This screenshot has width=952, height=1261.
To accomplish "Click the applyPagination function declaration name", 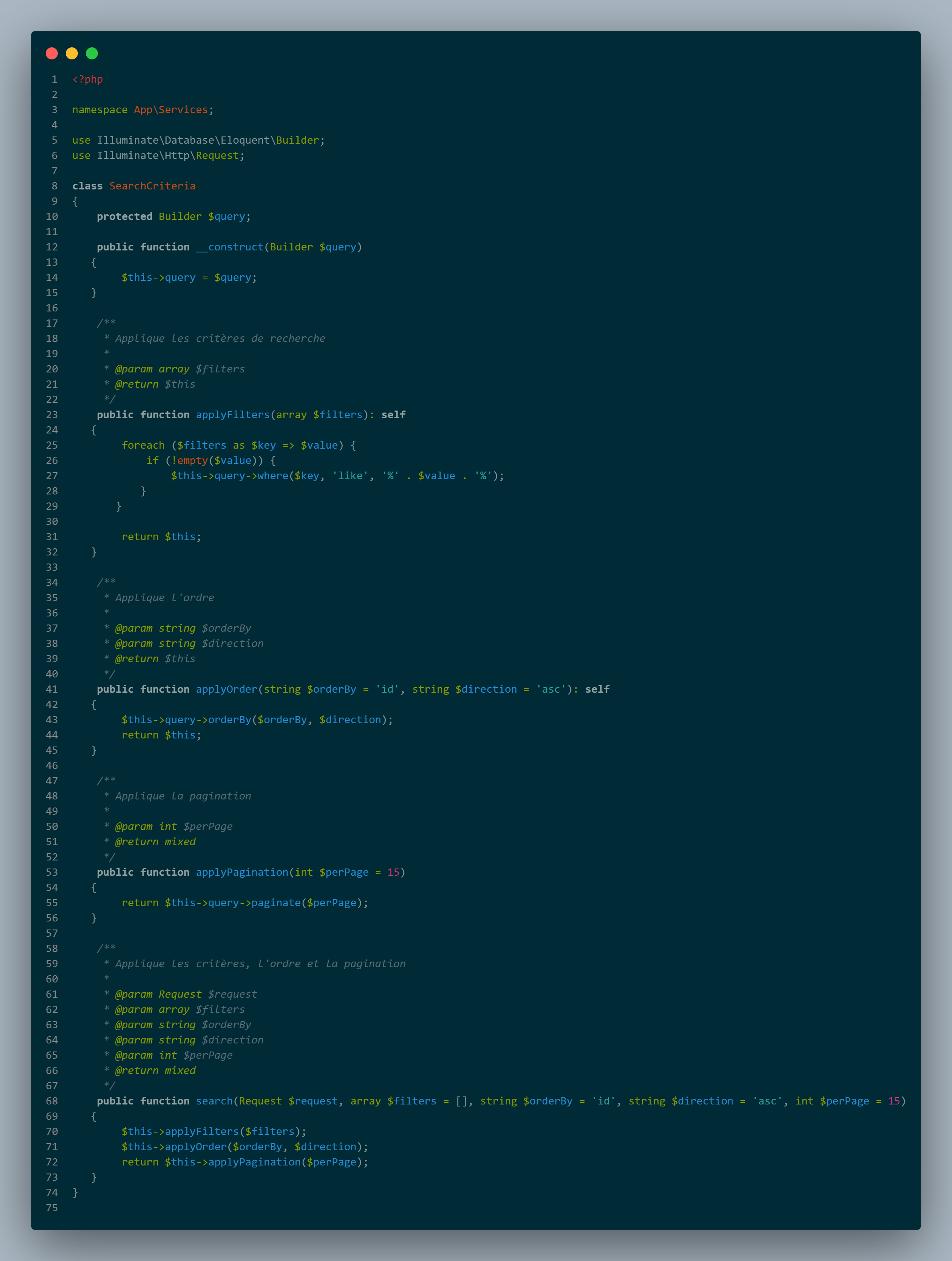I will tap(242, 872).
